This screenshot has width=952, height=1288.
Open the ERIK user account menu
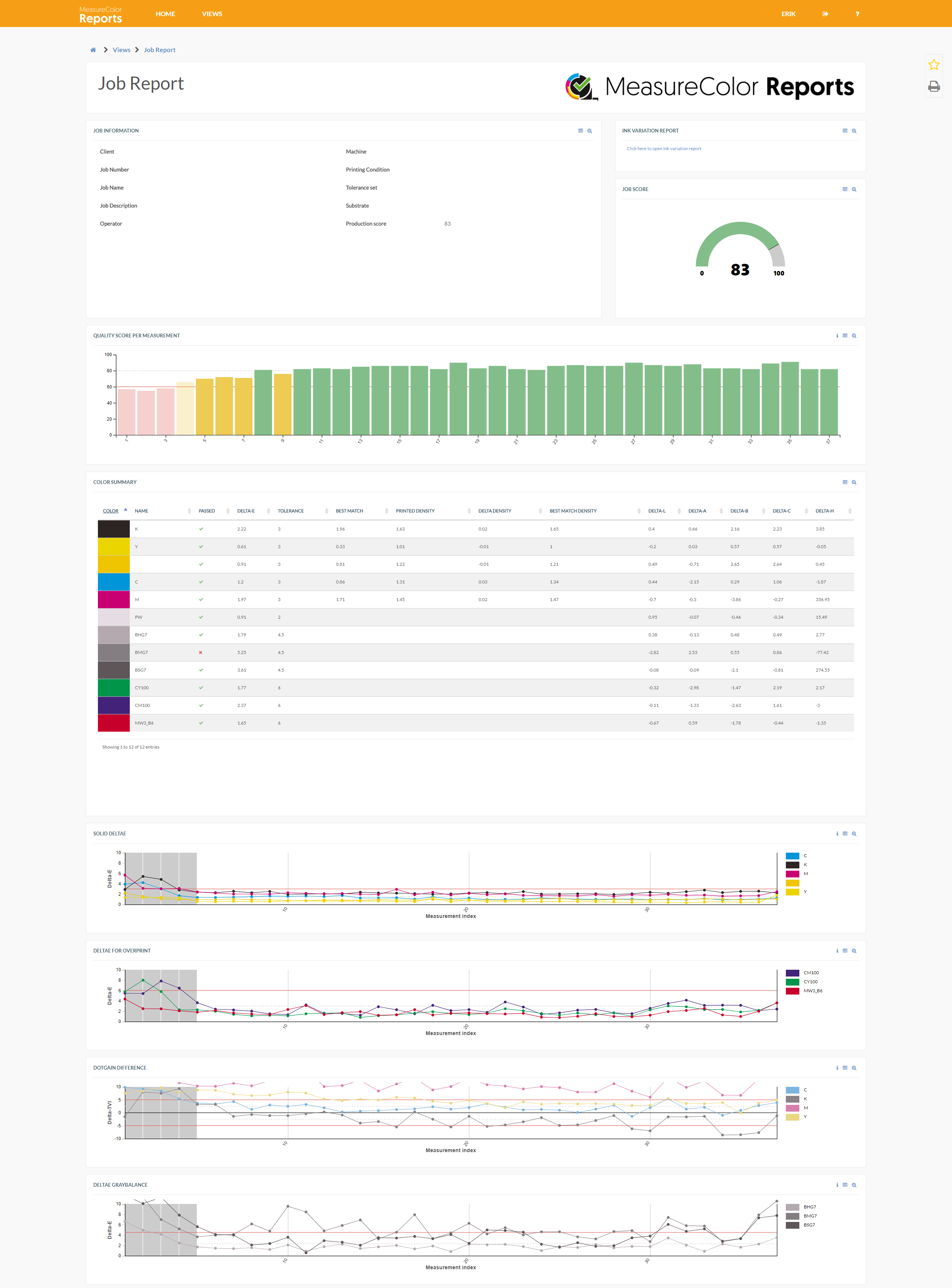(x=788, y=13)
